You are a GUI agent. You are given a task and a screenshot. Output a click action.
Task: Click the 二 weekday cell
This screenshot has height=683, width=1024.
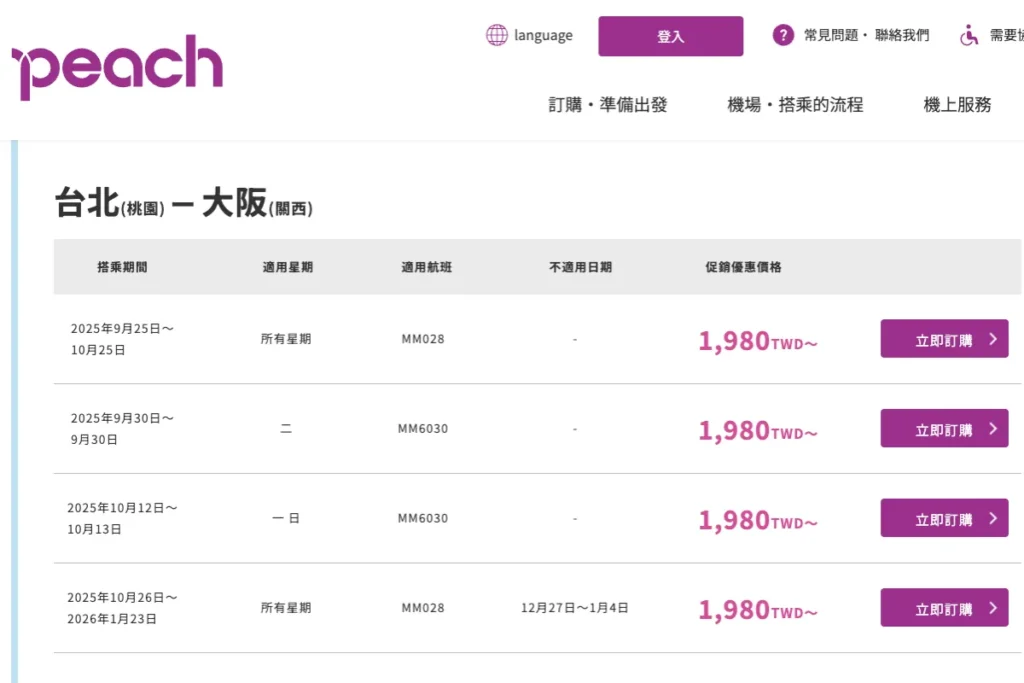point(286,428)
